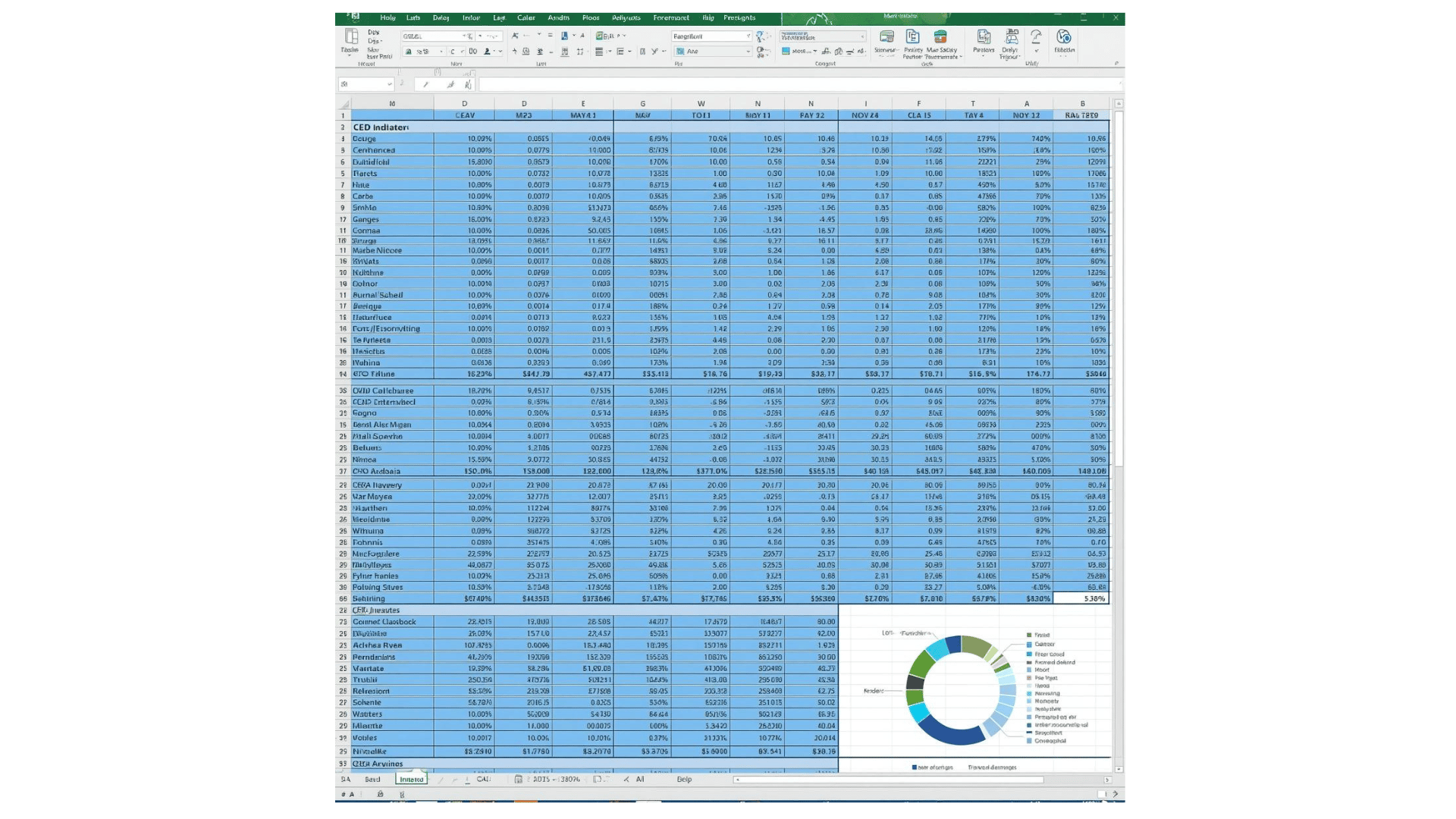Click the Paste clipboard icon
This screenshot has width=1456, height=819.
[x=351, y=37]
